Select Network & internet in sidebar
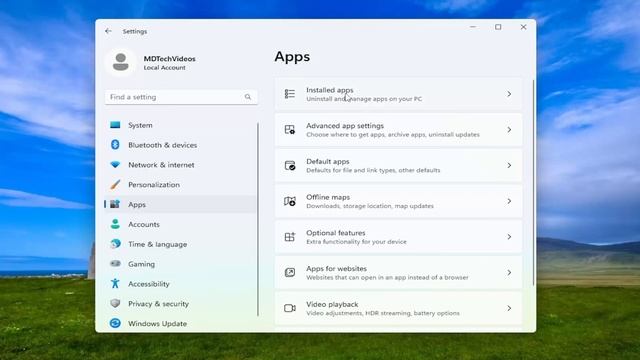This screenshot has height=360, width=640. 181,164
